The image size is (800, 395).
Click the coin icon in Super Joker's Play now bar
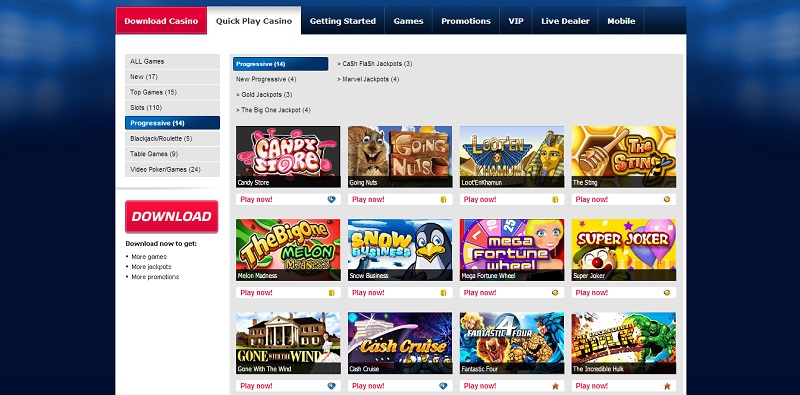point(667,293)
